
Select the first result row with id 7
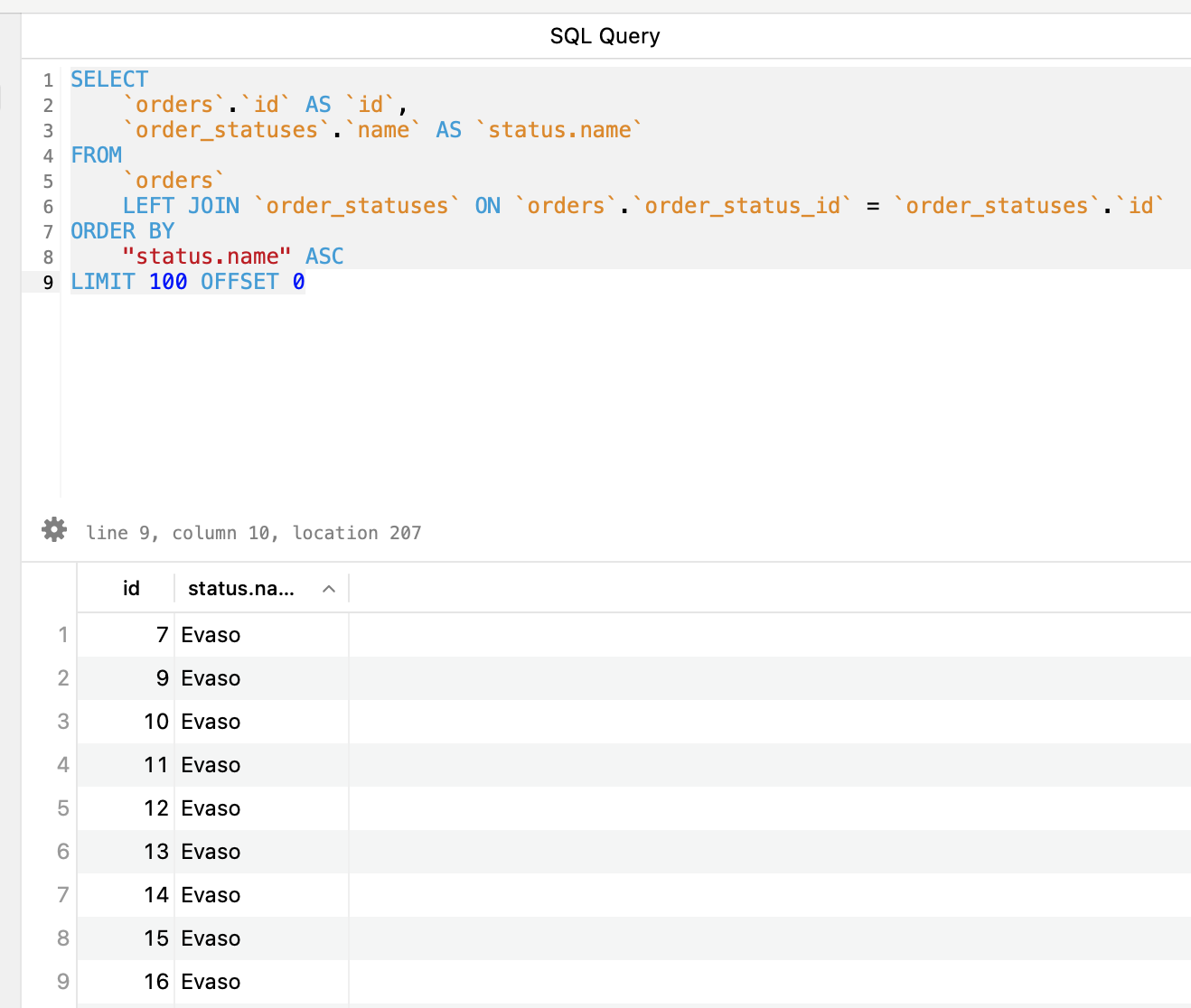pyautogui.click(x=211, y=635)
